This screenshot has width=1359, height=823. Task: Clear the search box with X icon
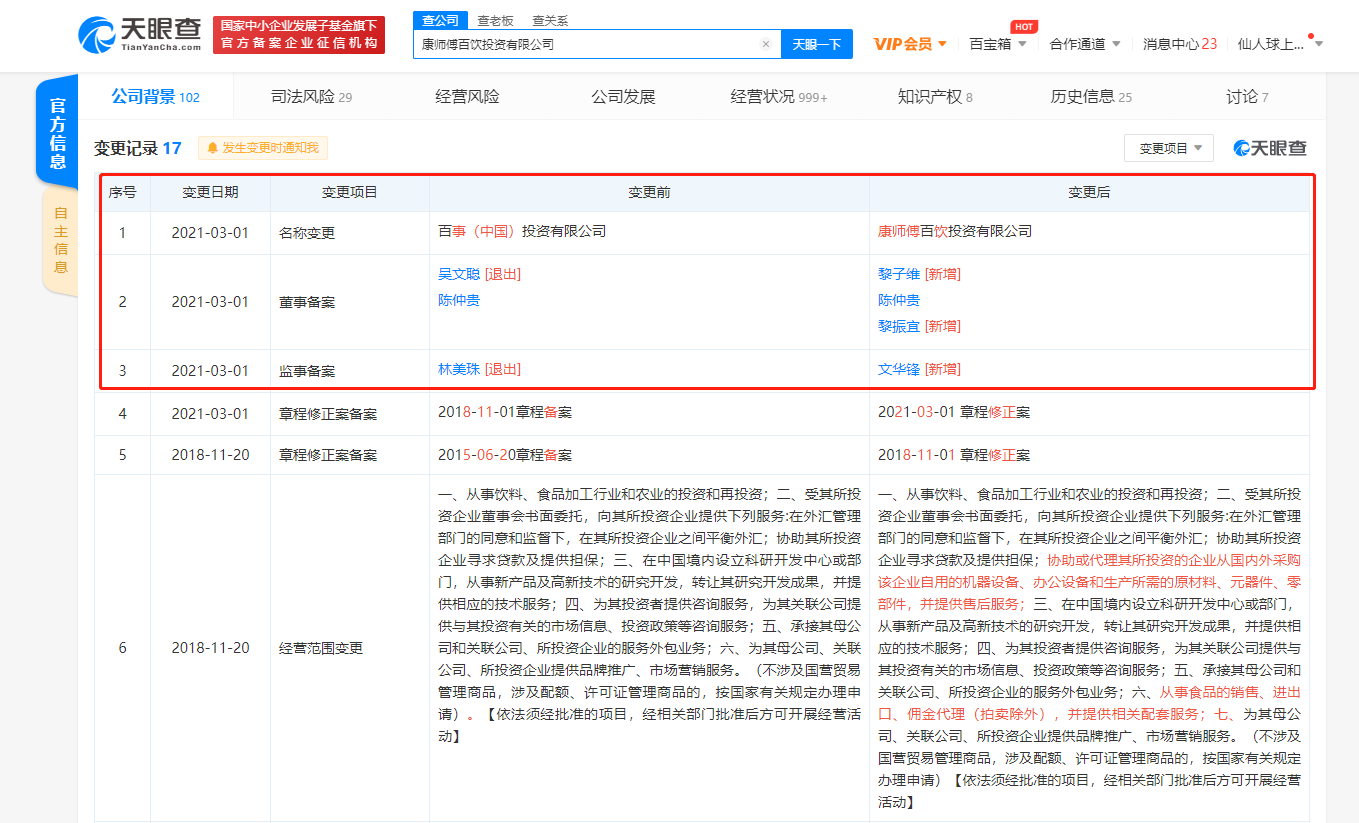coord(766,44)
